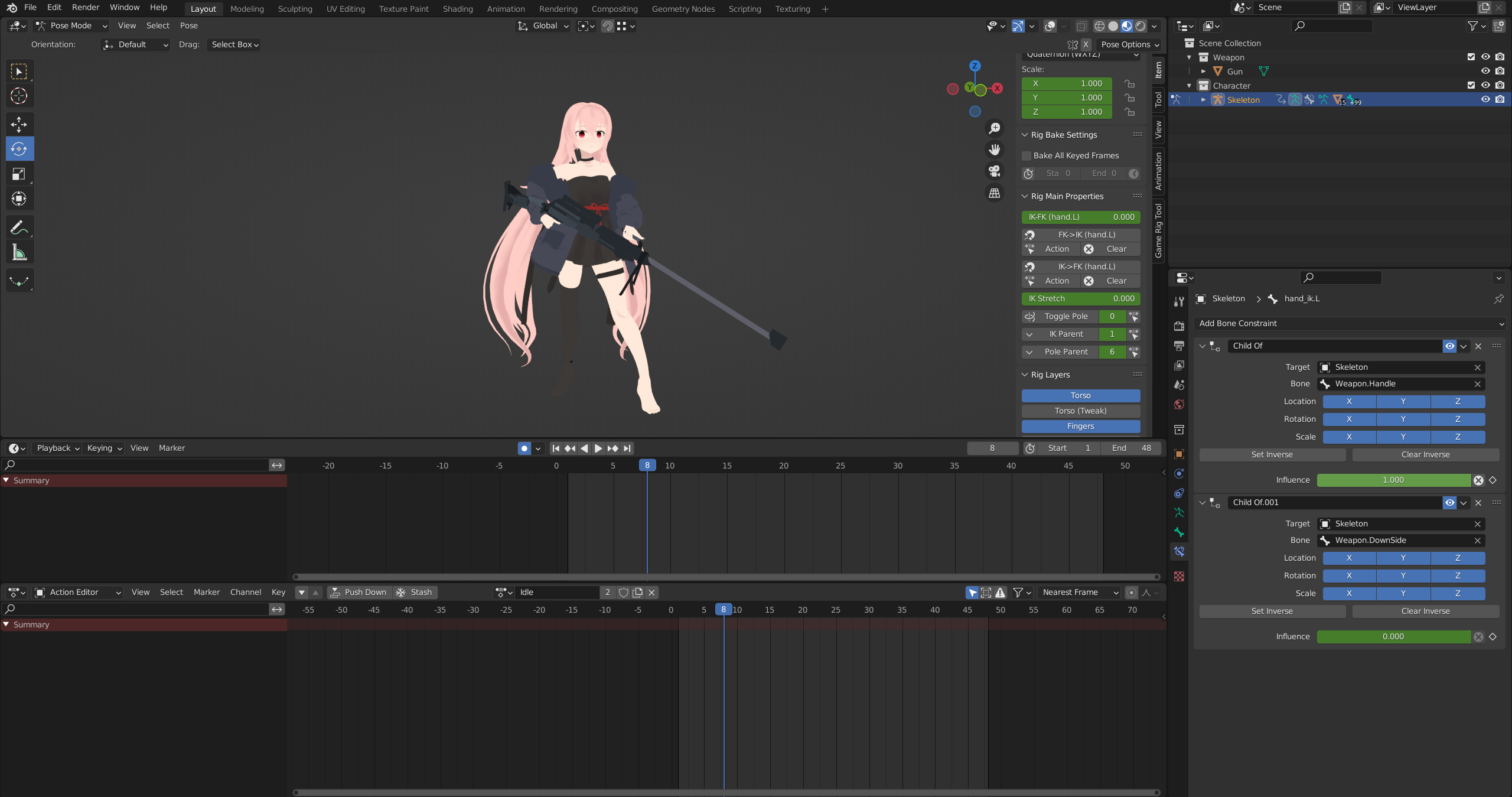Select the Rotate tool
1512x797 pixels.
point(19,149)
